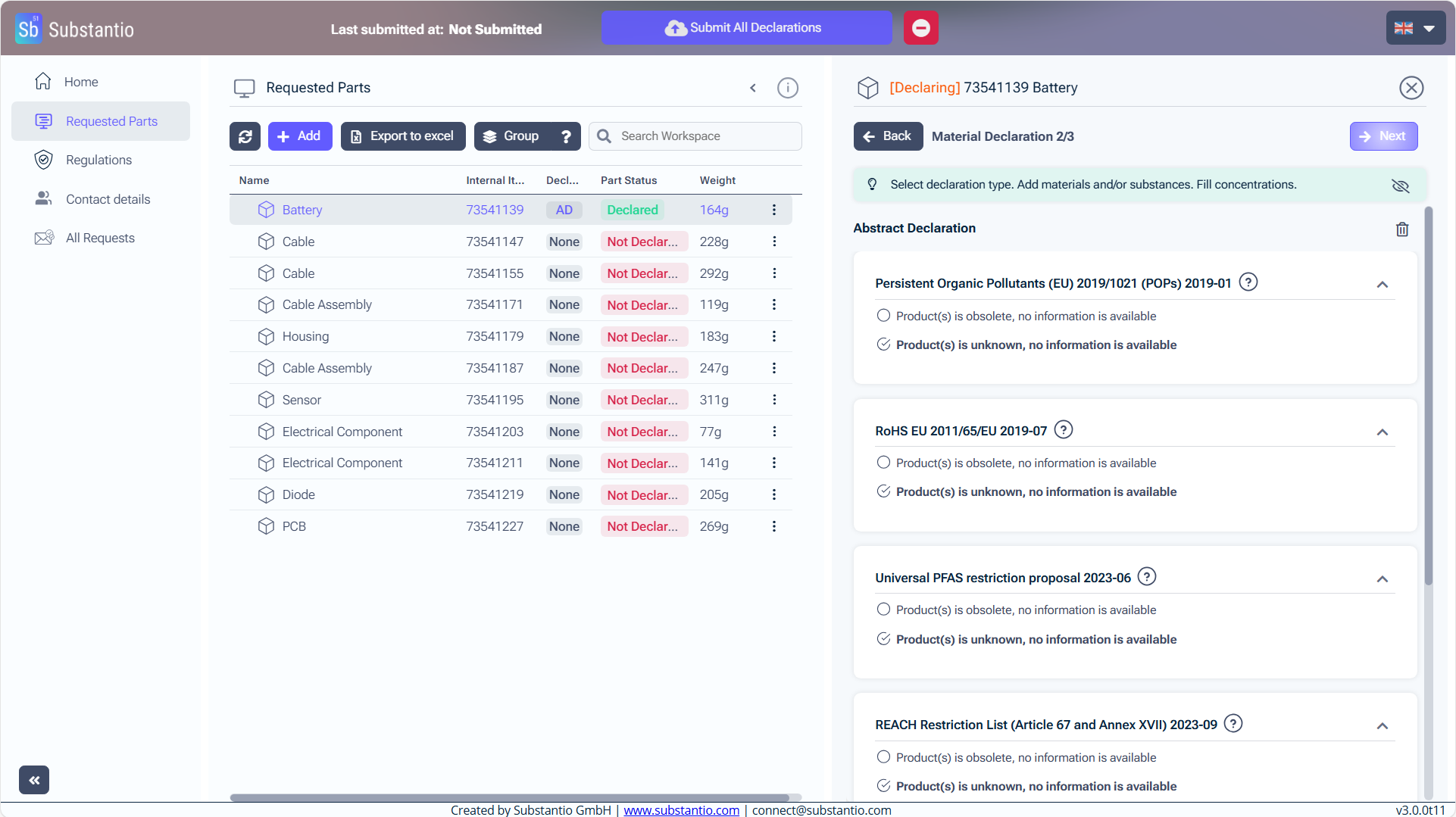Hide the declaration hint with eye icon
1456x817 pixels.
1400,186
